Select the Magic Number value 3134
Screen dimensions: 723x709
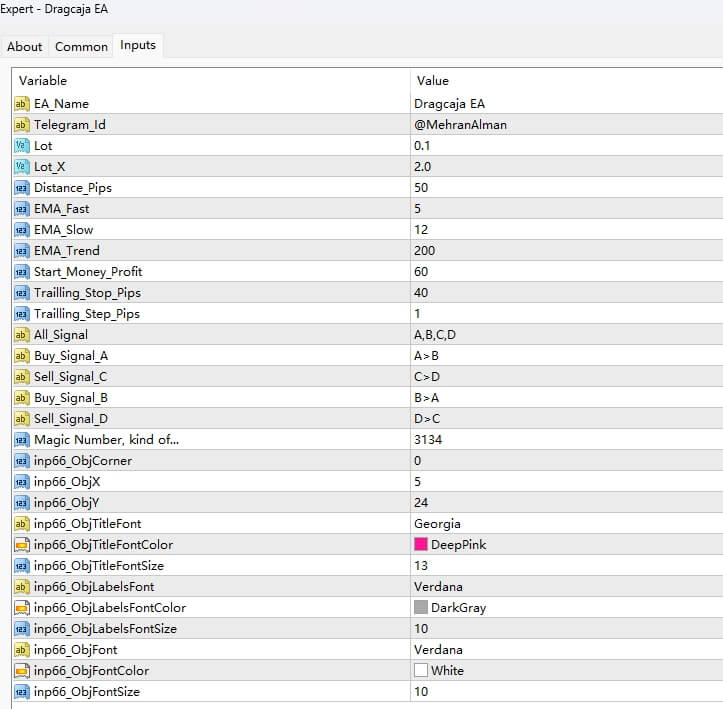(428, 440)
